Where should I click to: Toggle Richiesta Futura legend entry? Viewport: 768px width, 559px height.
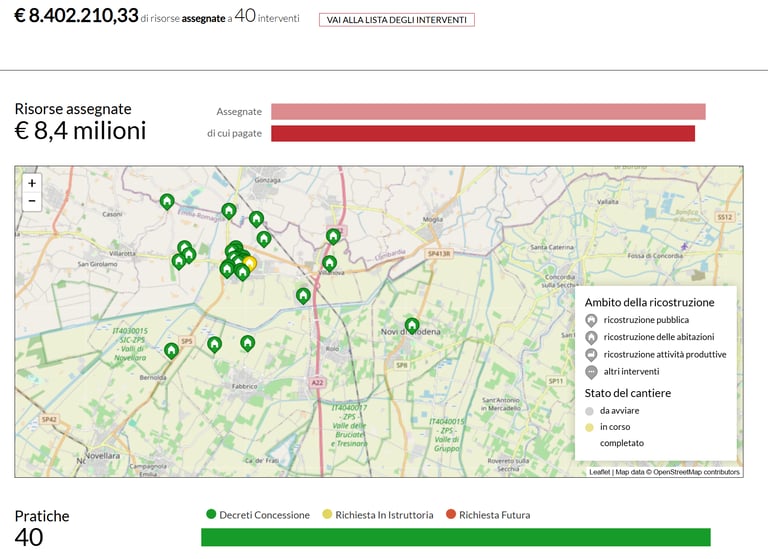(488, 514)
